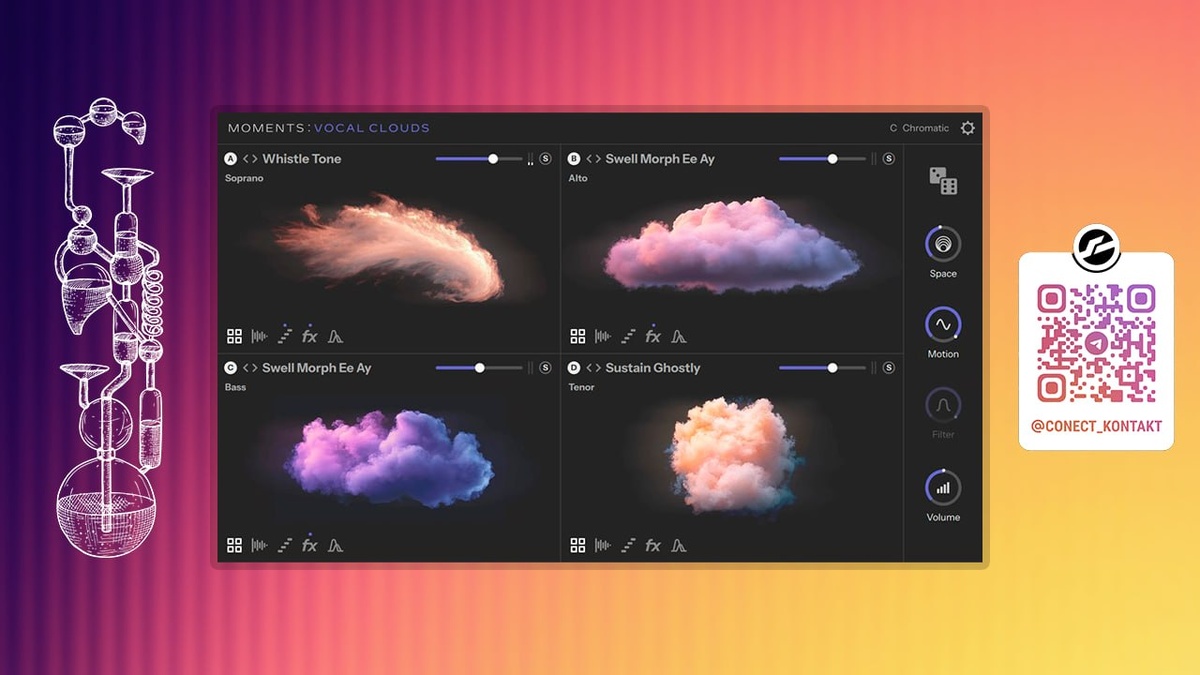
Task: Open the Sustain Ghostly preset menu
Action: tap(653, 368)
